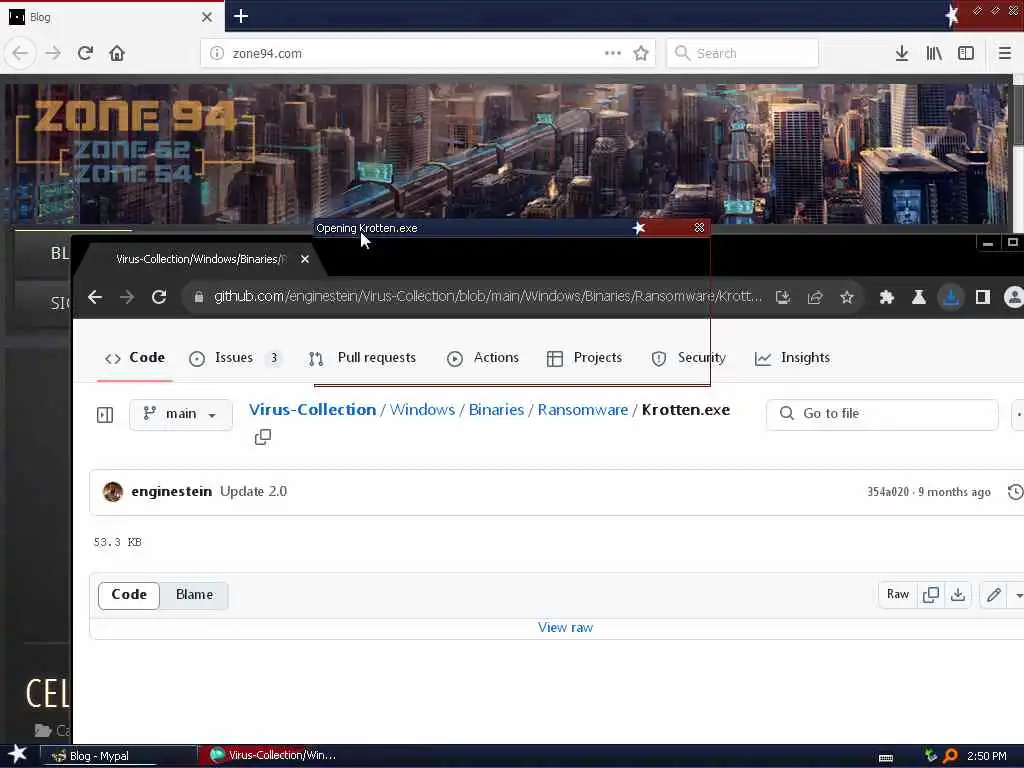Screen dimensions: 1024x768
Task: Open the Update 2.0 commit message
Action: click(x=253, y=492)
